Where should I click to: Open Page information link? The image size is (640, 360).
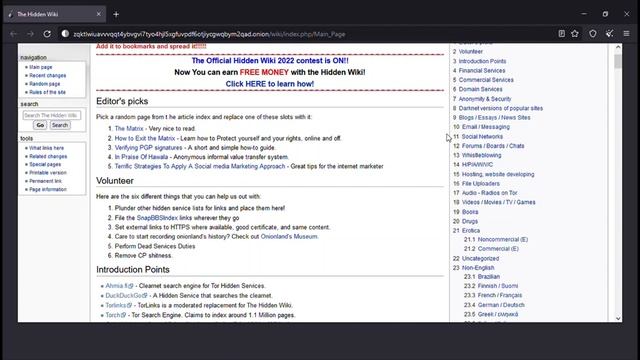(x=48, y=189)
